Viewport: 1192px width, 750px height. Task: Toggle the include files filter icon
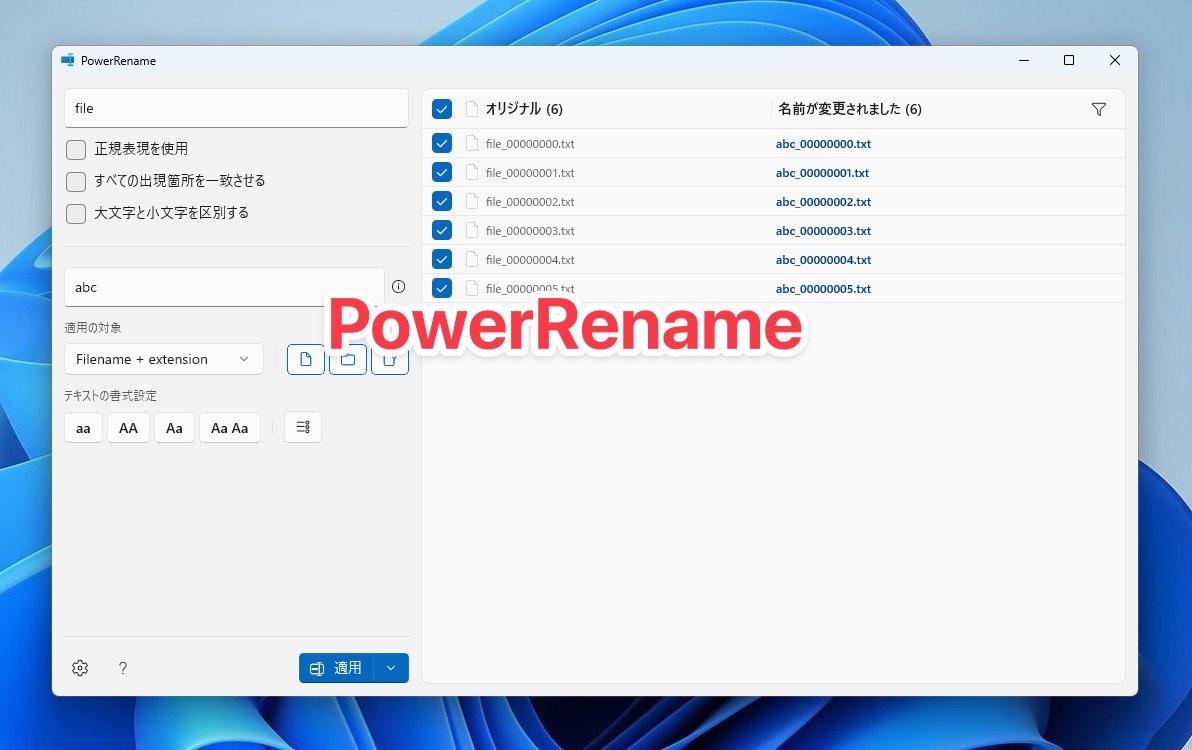click(306, 359)
